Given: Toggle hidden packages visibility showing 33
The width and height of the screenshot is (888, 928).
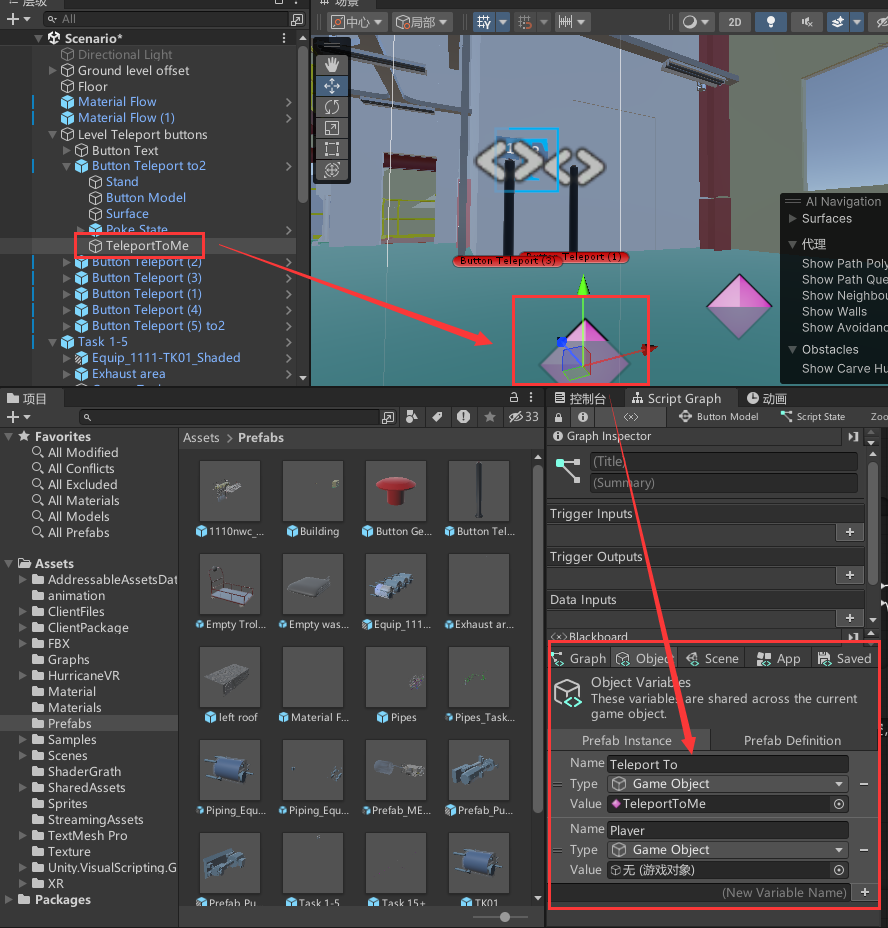Looking at the screenshot, I should [x=523, y=416].
